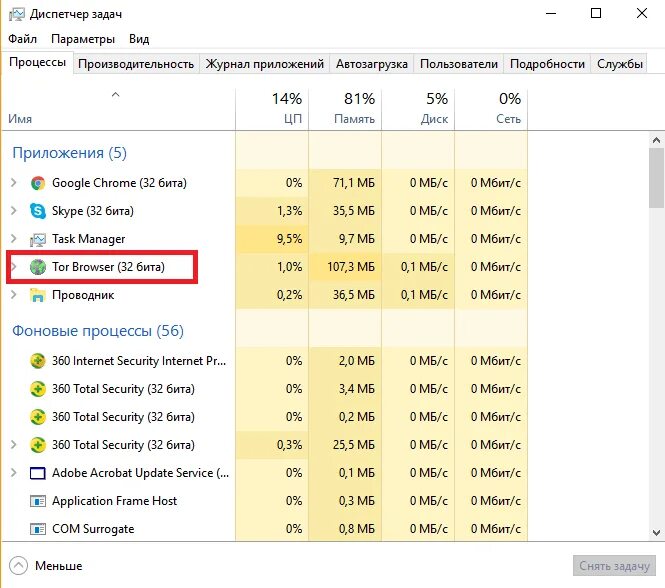Click the vertical scrollbar thumb
Viewport: 665px width, 588px height.
(656, 178)
